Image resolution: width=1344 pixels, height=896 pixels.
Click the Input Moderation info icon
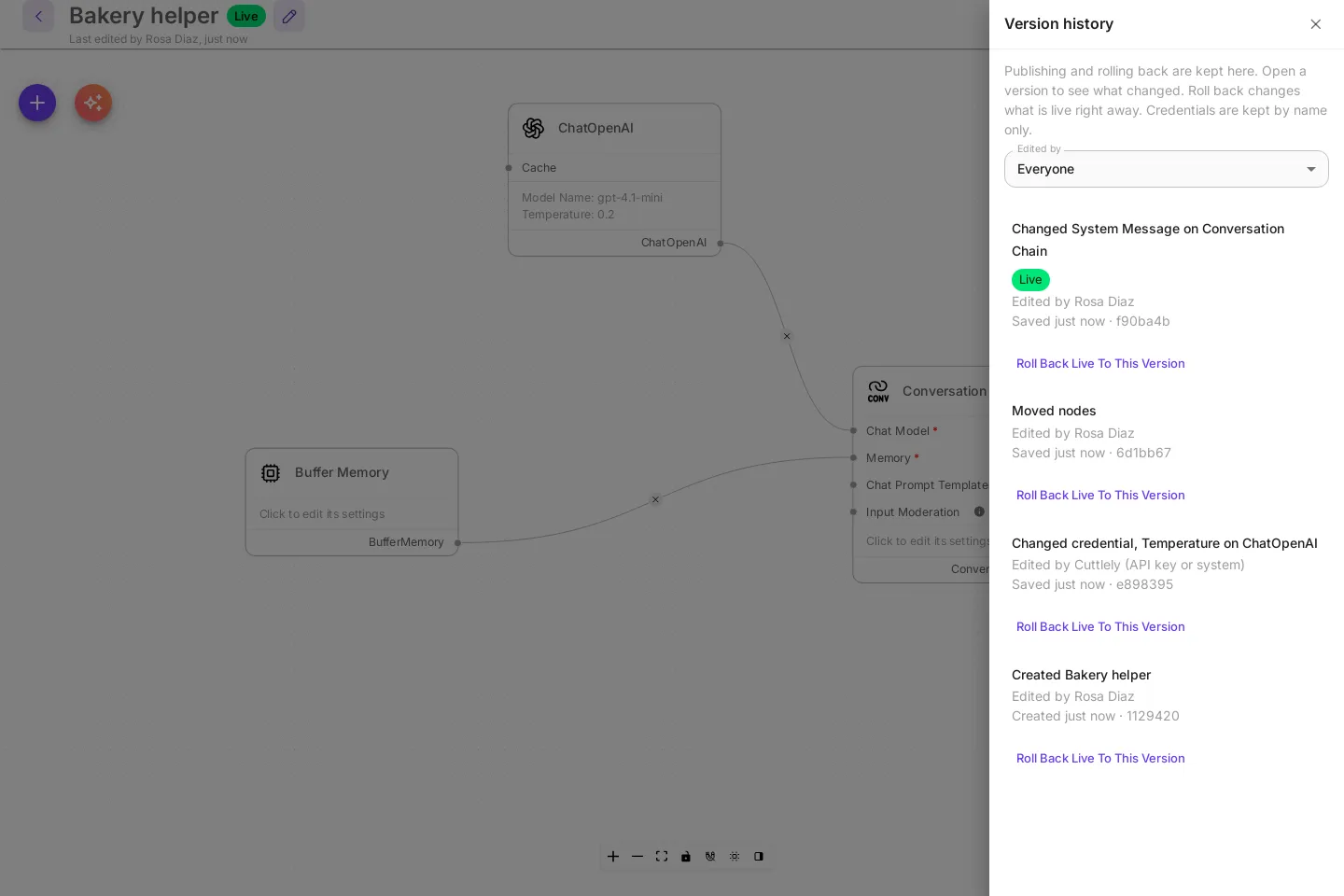point(979,511)
